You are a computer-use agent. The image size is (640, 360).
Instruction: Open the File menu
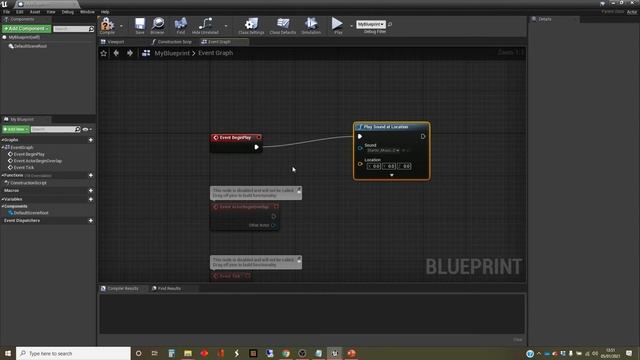7,12
